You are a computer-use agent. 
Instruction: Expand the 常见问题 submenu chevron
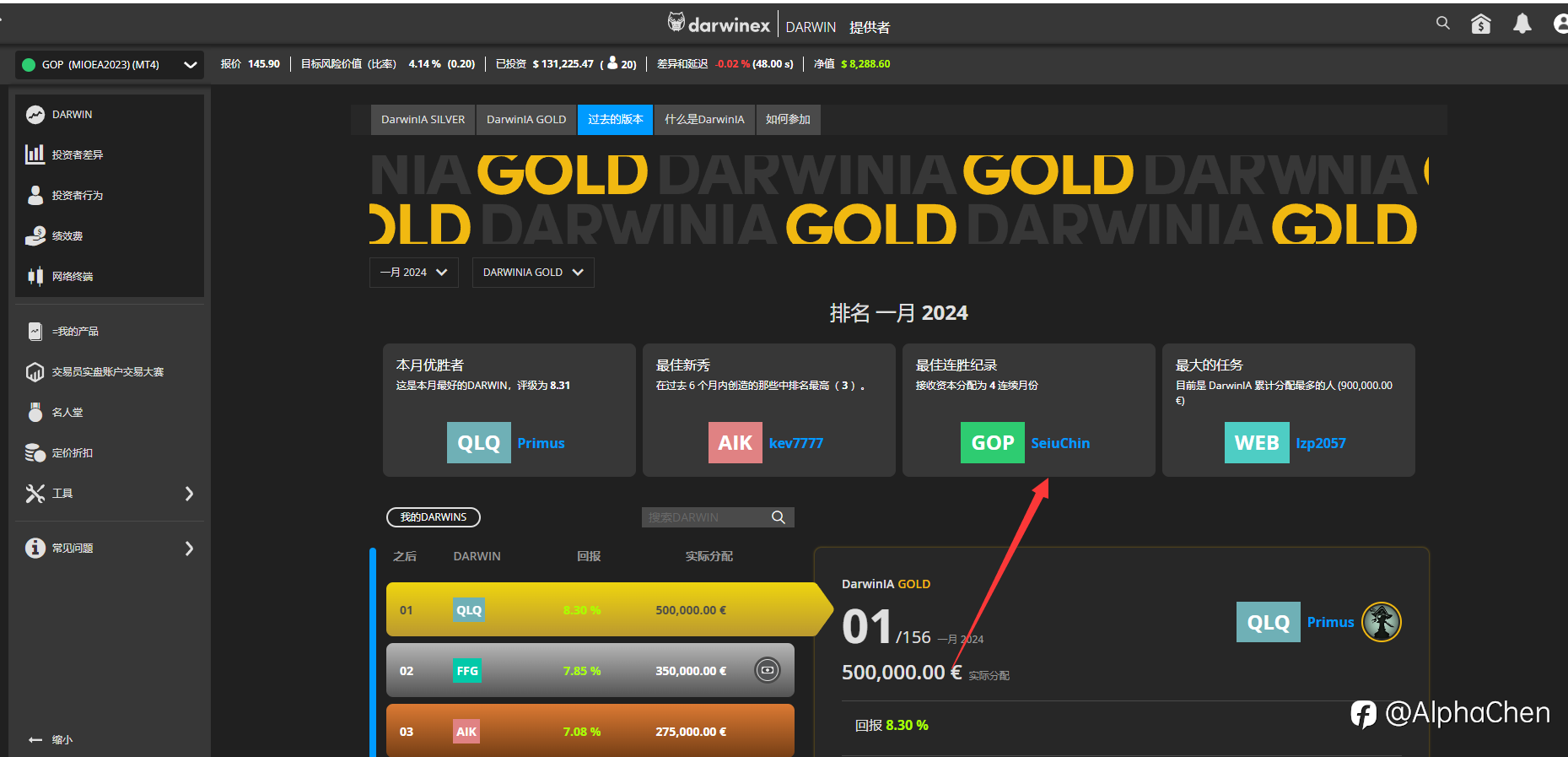189,549
